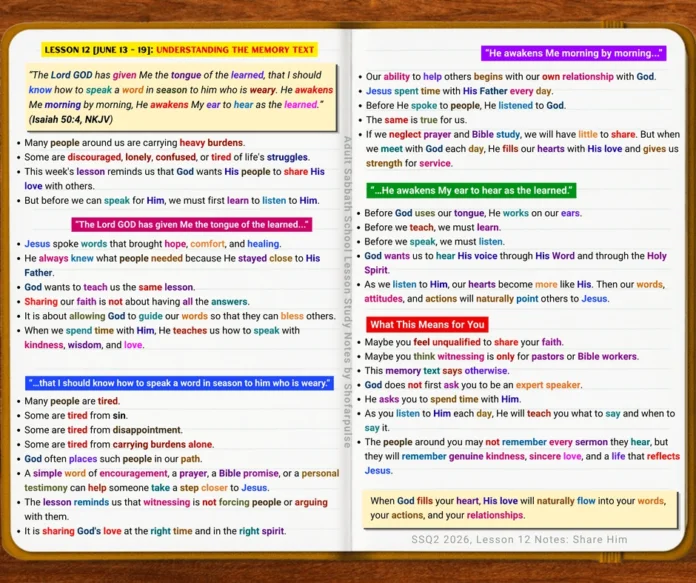Select bullet 'Before we speak, we must listen.'
Image resolution: width=696 pixels, height=583 pixels.
point(434,242)
